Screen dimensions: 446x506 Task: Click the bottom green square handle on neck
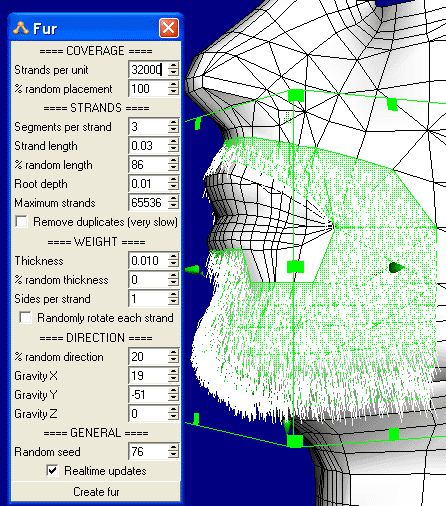(x=295, y=441)
